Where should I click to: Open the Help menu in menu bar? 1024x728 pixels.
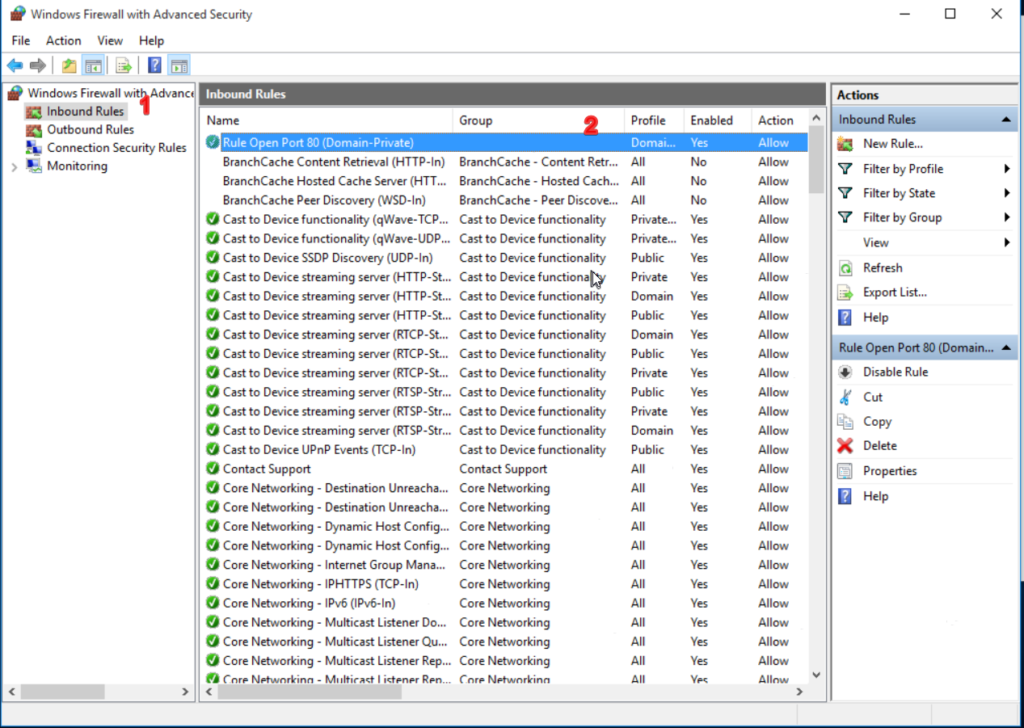coord(152,40)
